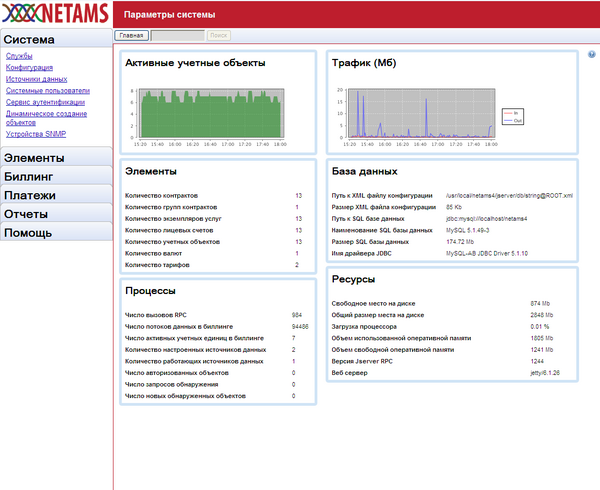Open Сервис аутентификации link
This screenshot has width=600, height=490.
click(45, 101)
